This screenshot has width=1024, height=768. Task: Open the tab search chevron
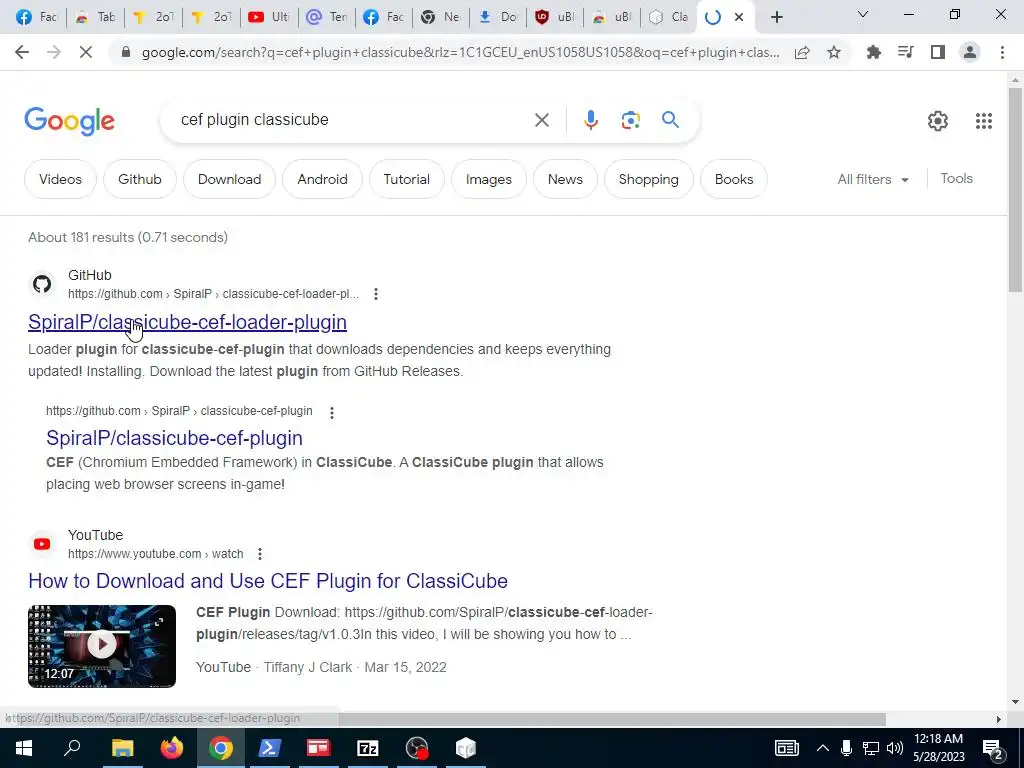(x=863, y=14)
